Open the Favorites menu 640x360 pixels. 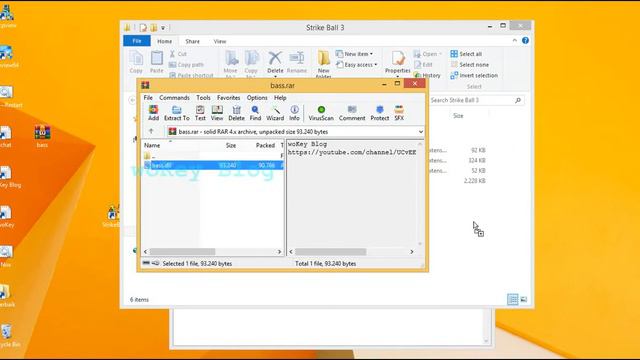click(229, 98)
